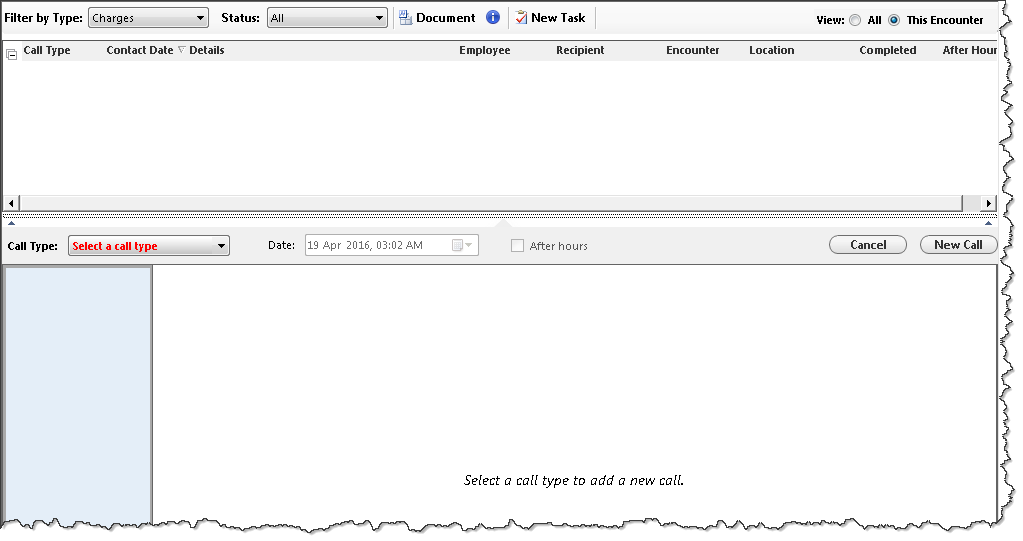Open the date picker calendar dropdown
The image size is (1023, 541).
463,245
